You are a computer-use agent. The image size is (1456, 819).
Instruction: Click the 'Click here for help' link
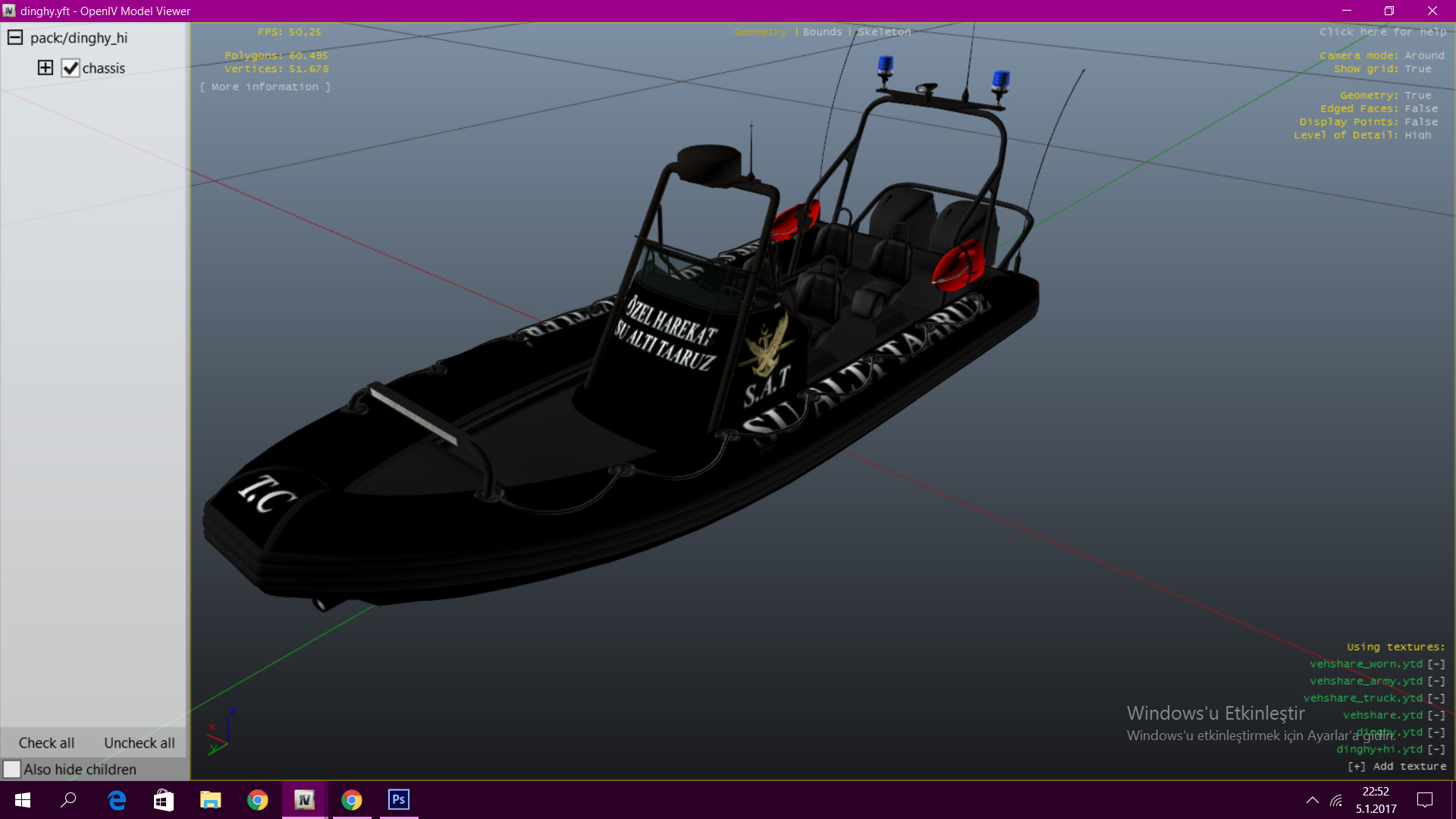point(1382,32)
